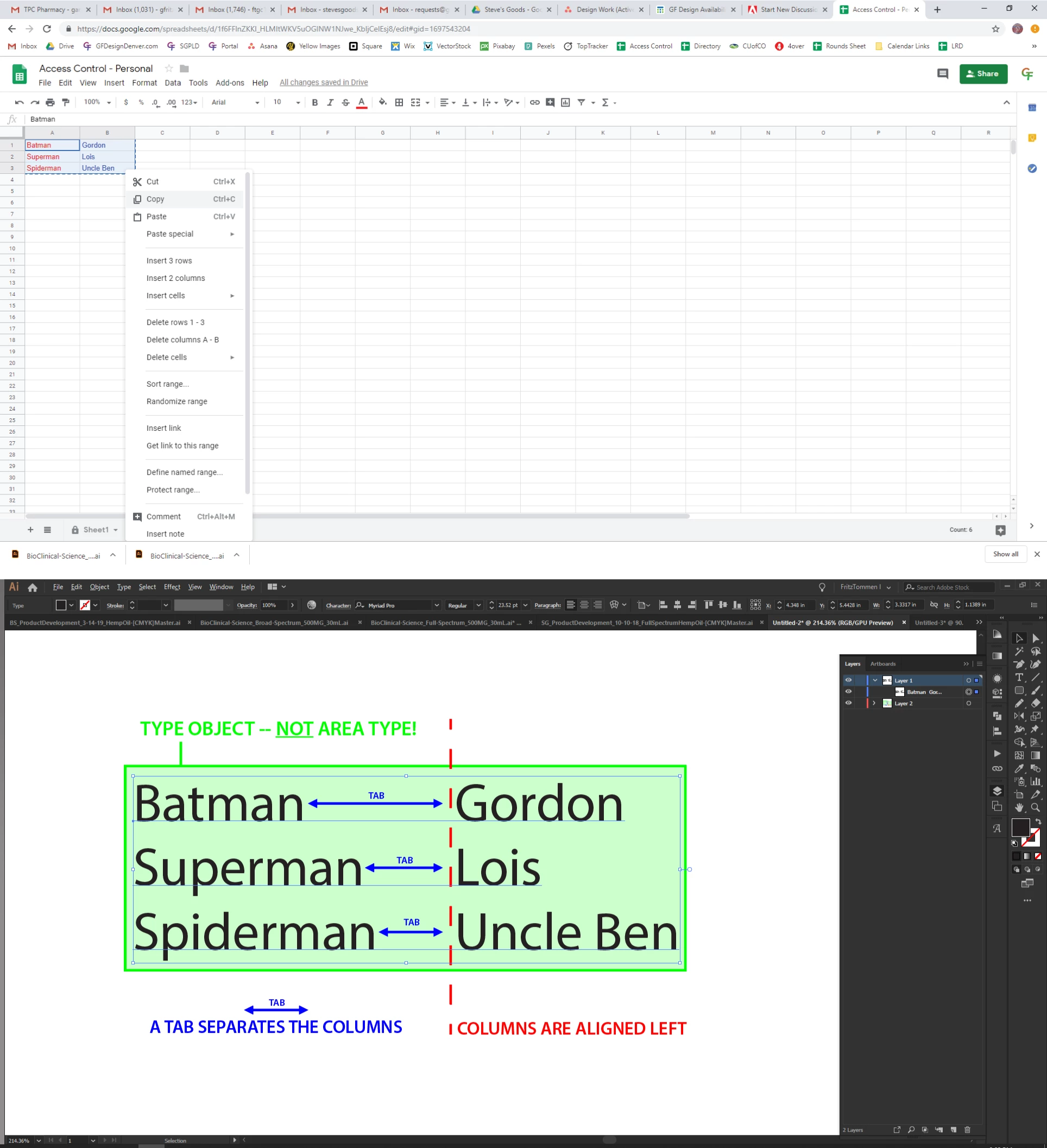Click the Sheets fill color bucket icon
Viewport: 1047px width, 1148px height.
(x=383, y=103)
